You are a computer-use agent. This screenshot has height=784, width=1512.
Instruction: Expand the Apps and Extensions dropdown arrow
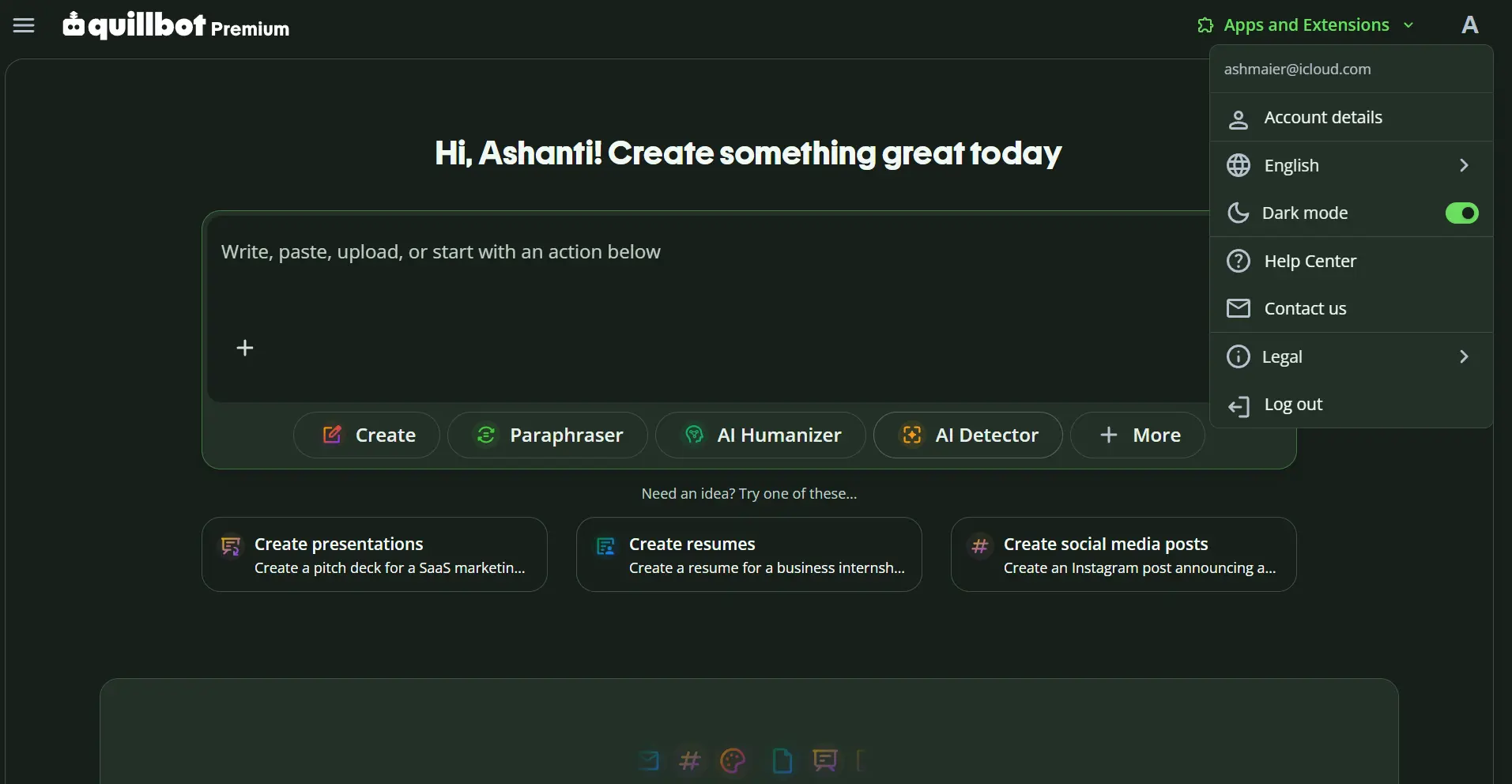point(1408,25)
